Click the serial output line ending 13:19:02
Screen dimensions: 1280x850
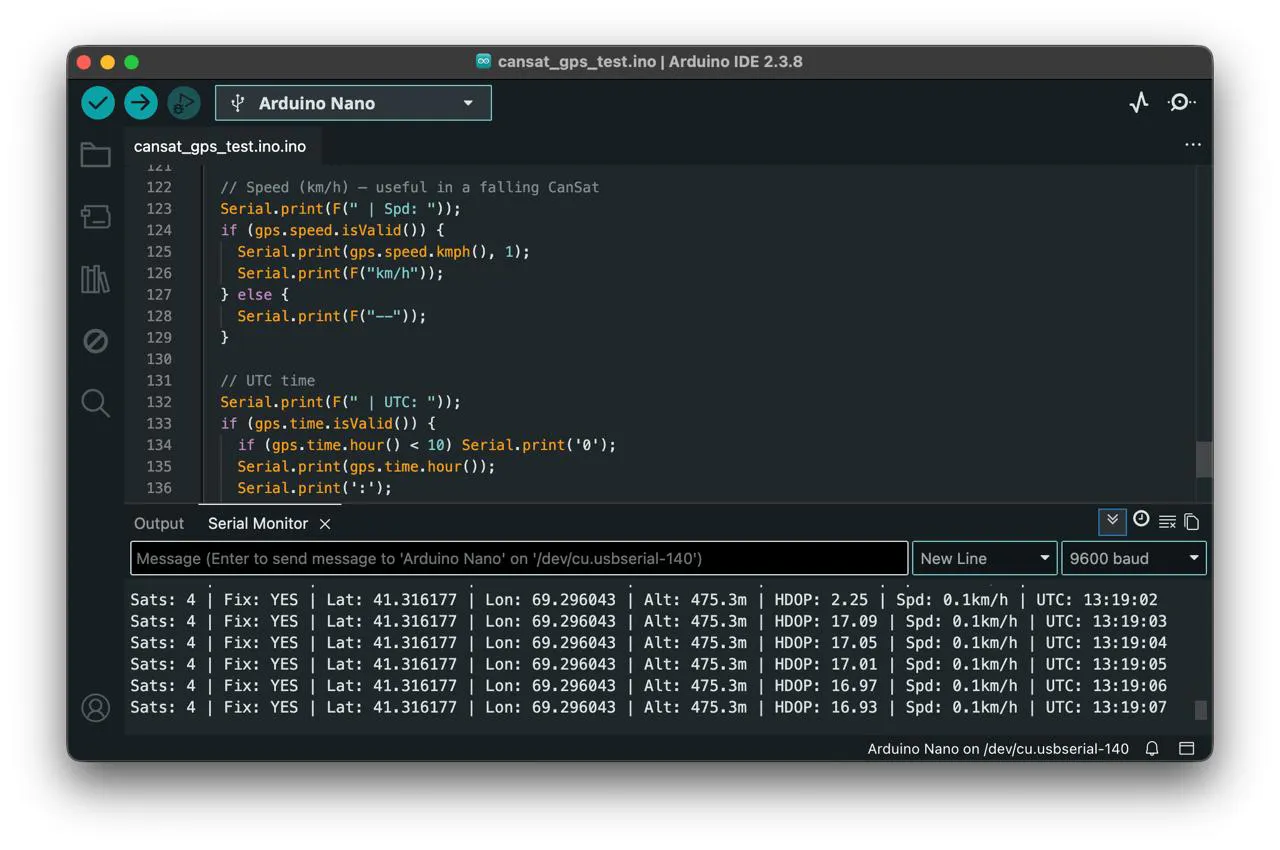point(644,600)
